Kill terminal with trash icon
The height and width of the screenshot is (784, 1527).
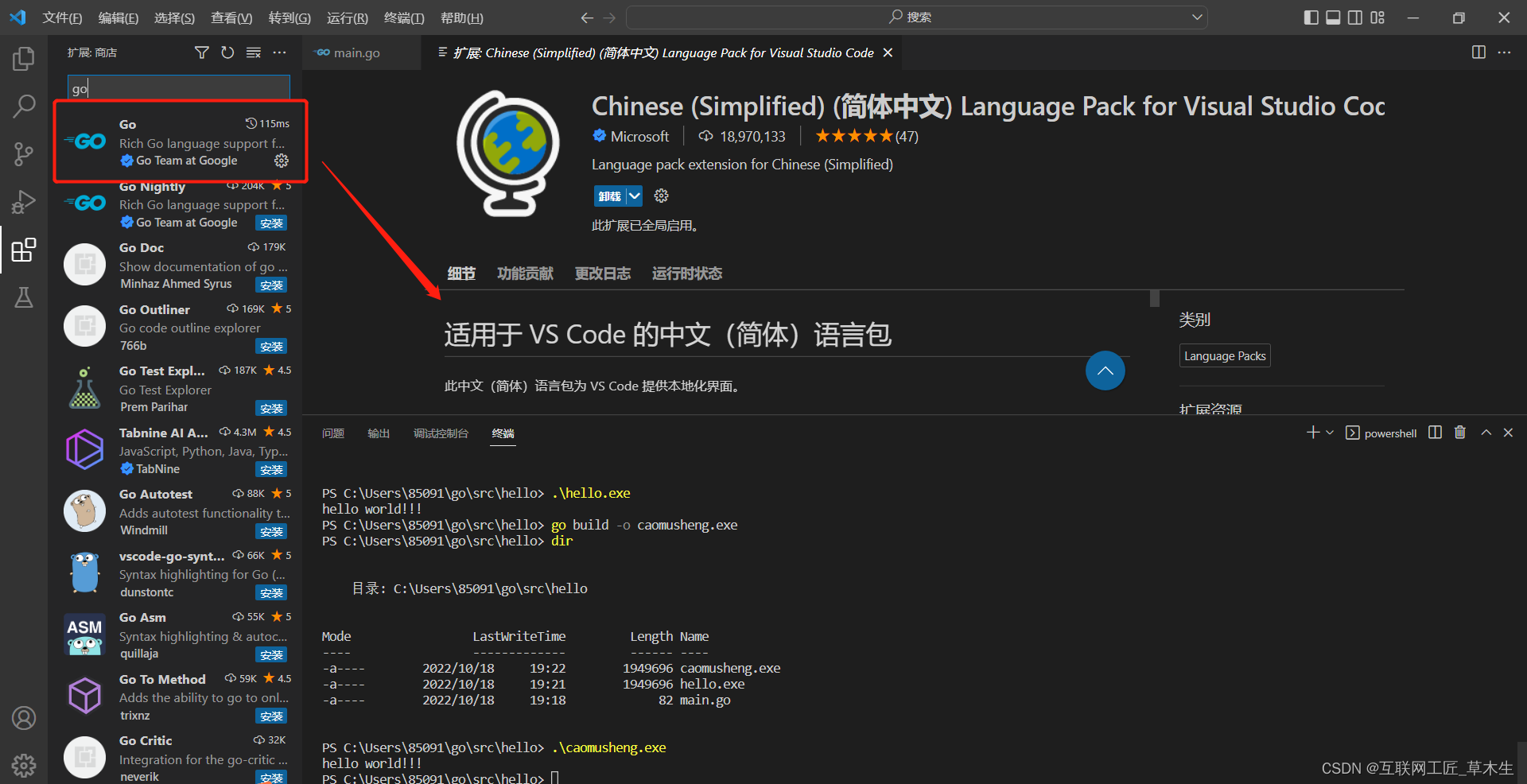coord(1460,433)
